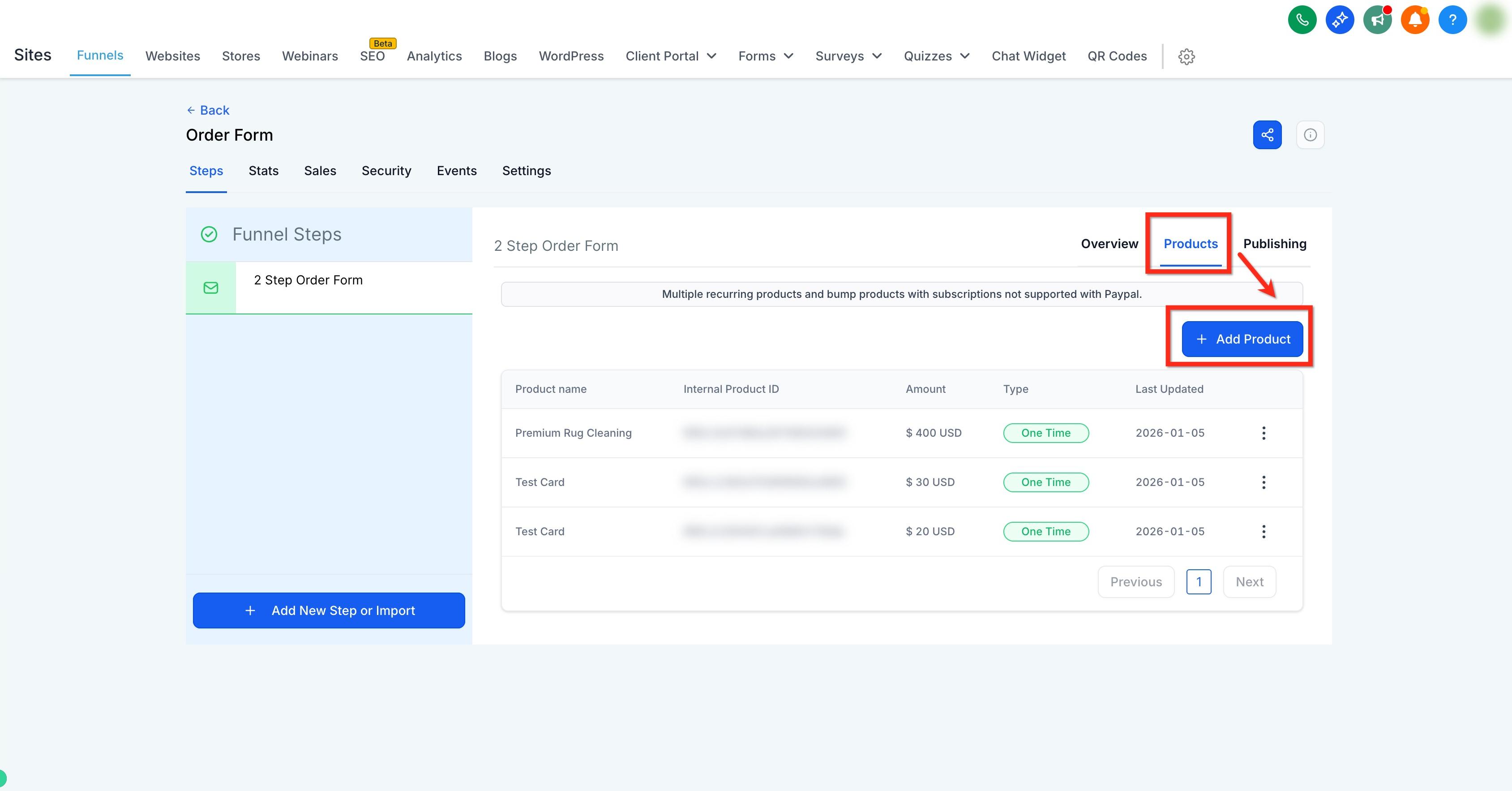Click the Add Product button

tap(1242, 340)
